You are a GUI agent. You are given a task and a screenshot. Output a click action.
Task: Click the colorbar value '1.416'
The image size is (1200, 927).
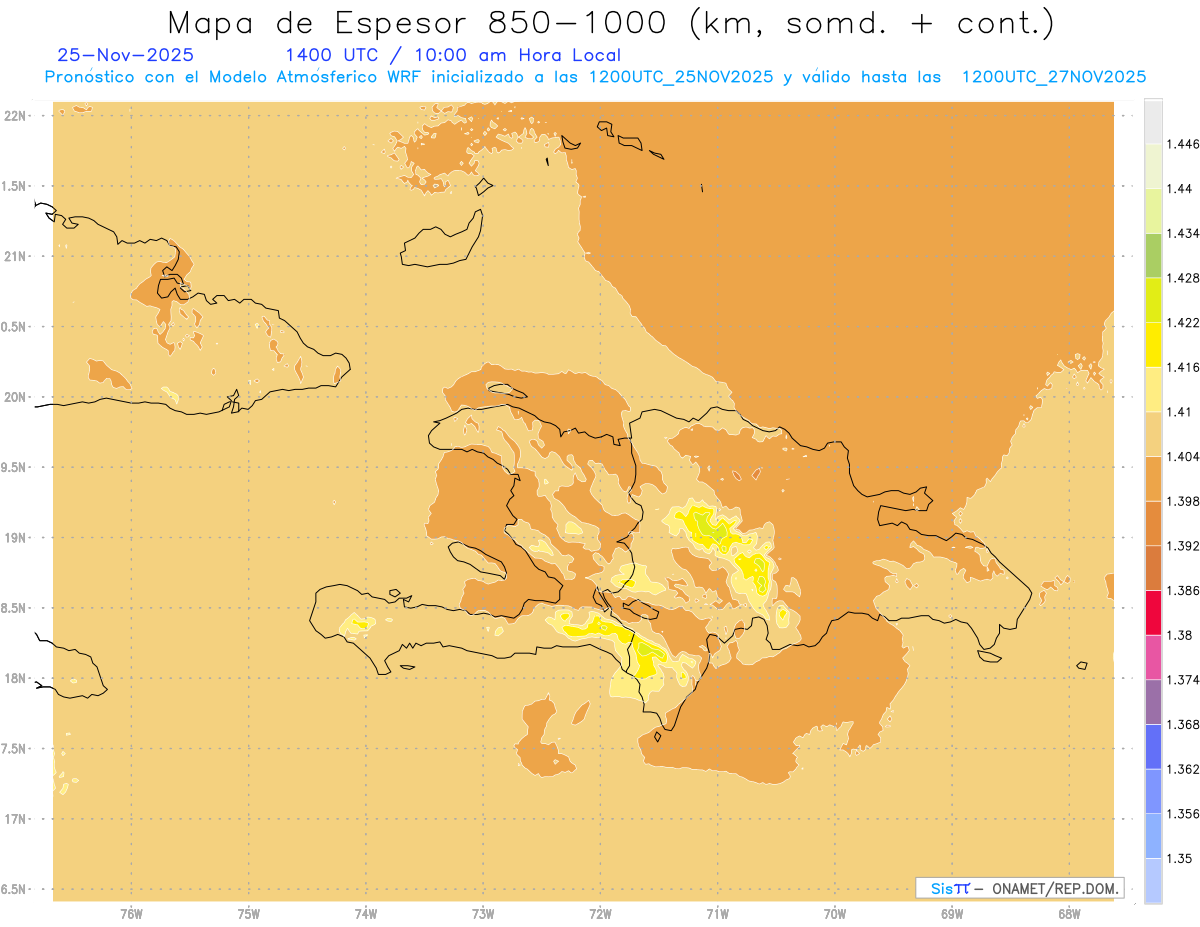tap(1182, 367)
